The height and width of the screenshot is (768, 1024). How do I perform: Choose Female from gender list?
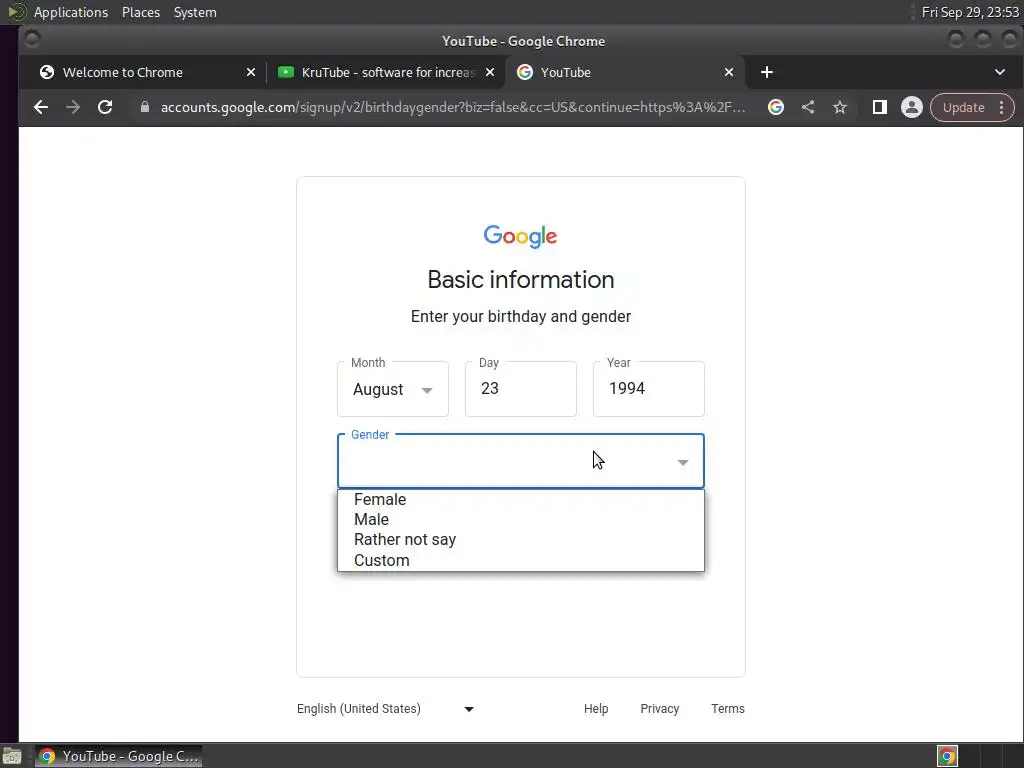click(x=520, y=500)
